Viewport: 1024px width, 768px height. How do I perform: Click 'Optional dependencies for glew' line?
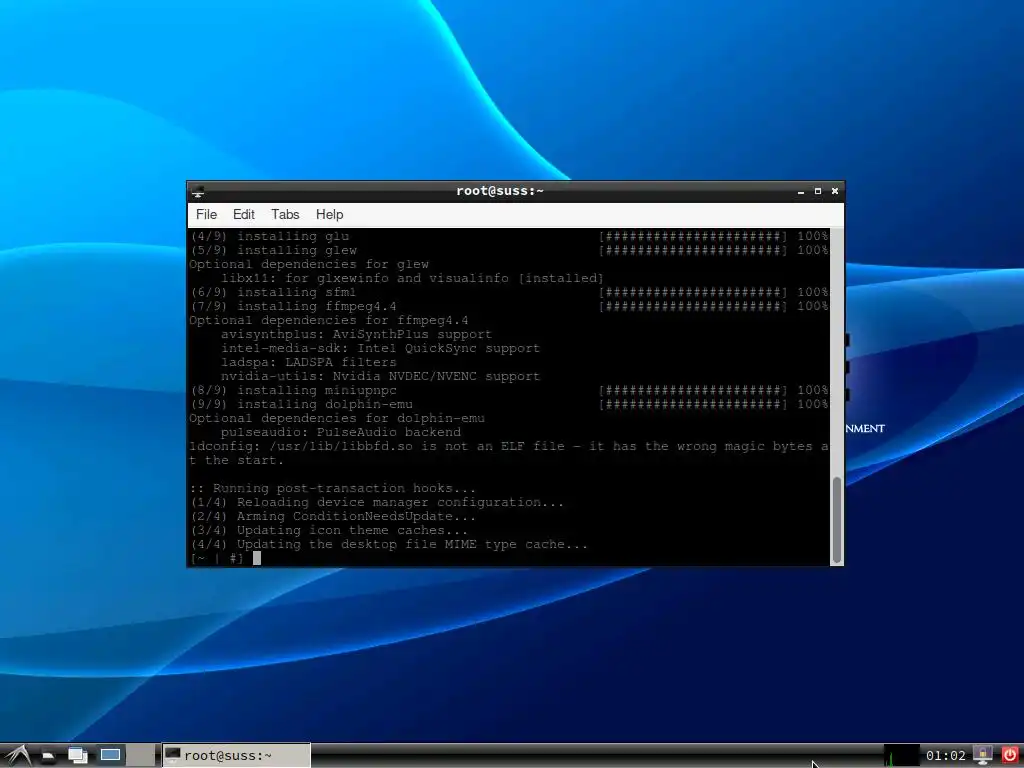tap(309, 264)
